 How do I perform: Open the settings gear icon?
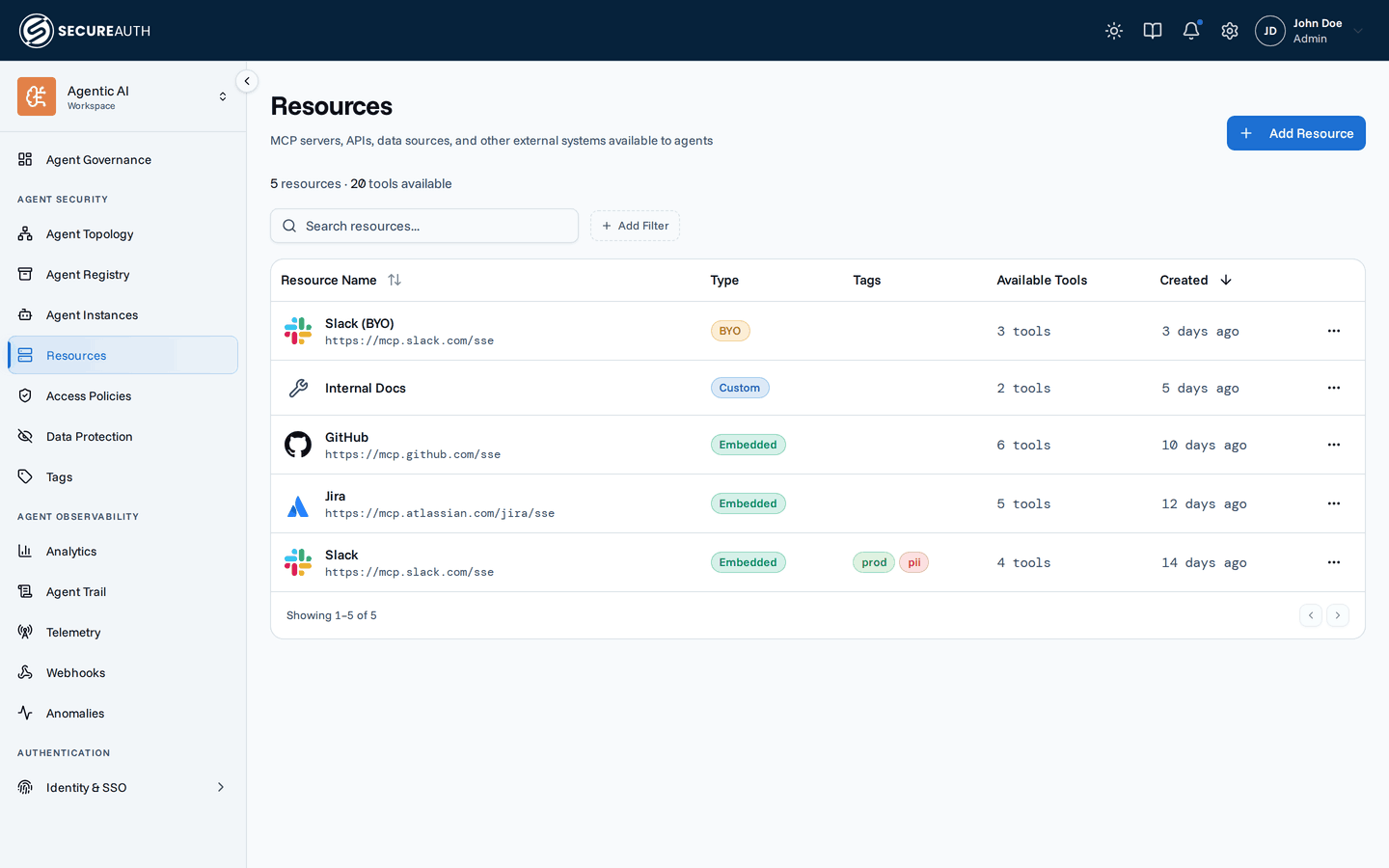1230,31
